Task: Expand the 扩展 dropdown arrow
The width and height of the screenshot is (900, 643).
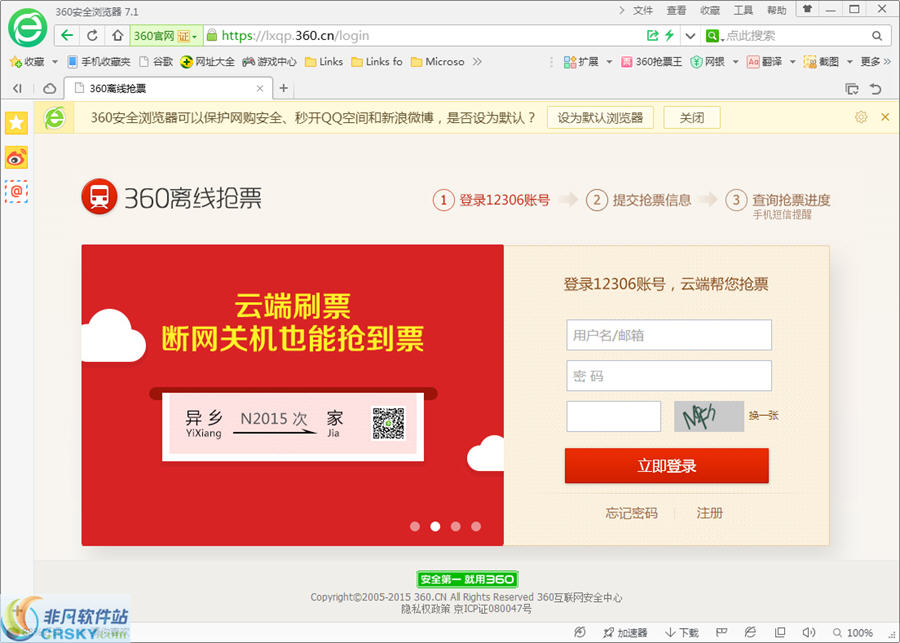Action: pos(609,62)
